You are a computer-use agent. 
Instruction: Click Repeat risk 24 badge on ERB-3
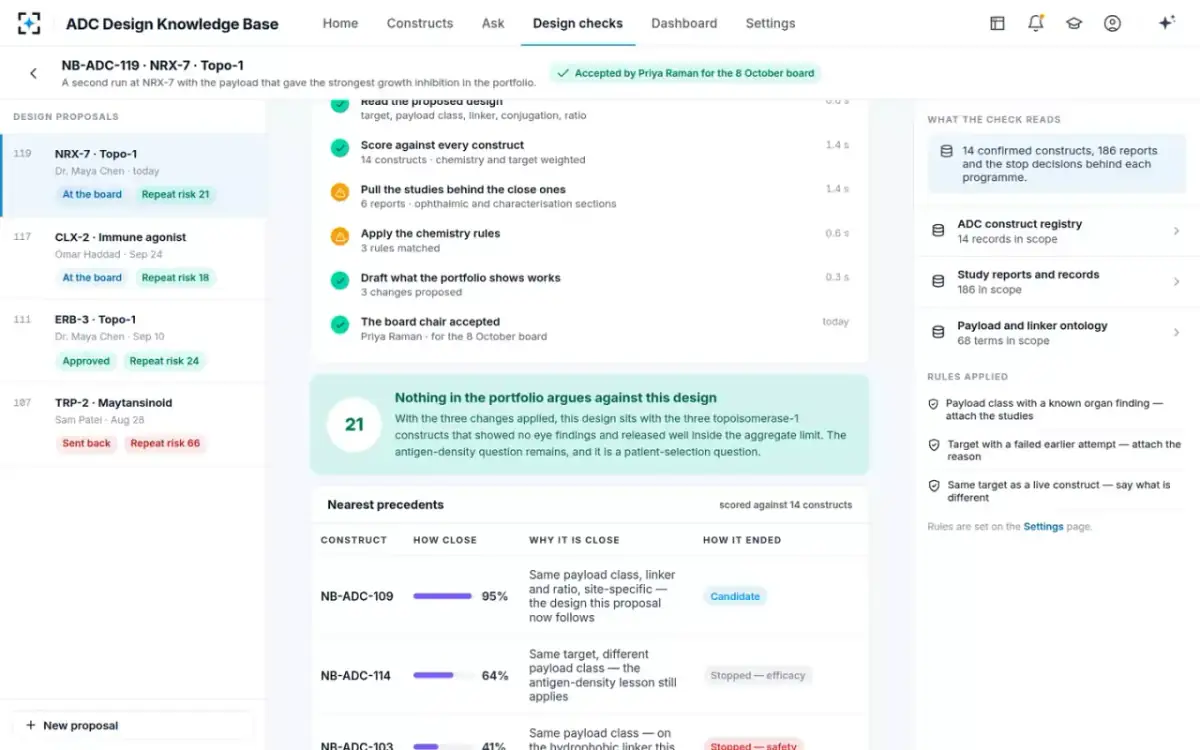[164, 361]
